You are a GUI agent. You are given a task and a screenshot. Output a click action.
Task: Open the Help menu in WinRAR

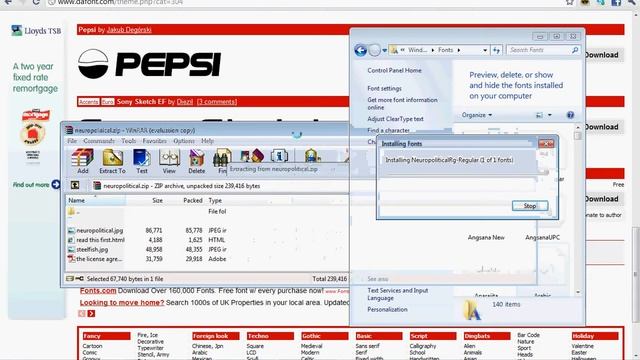[x=207, y=141]
